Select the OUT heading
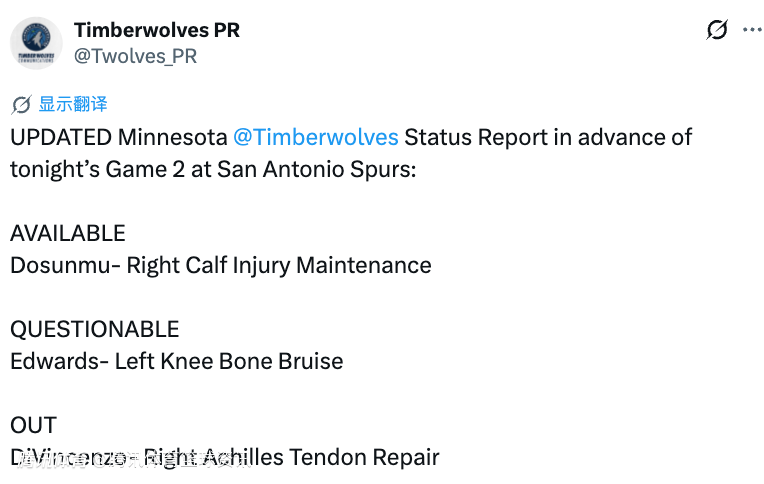 [x=34, y=426]
